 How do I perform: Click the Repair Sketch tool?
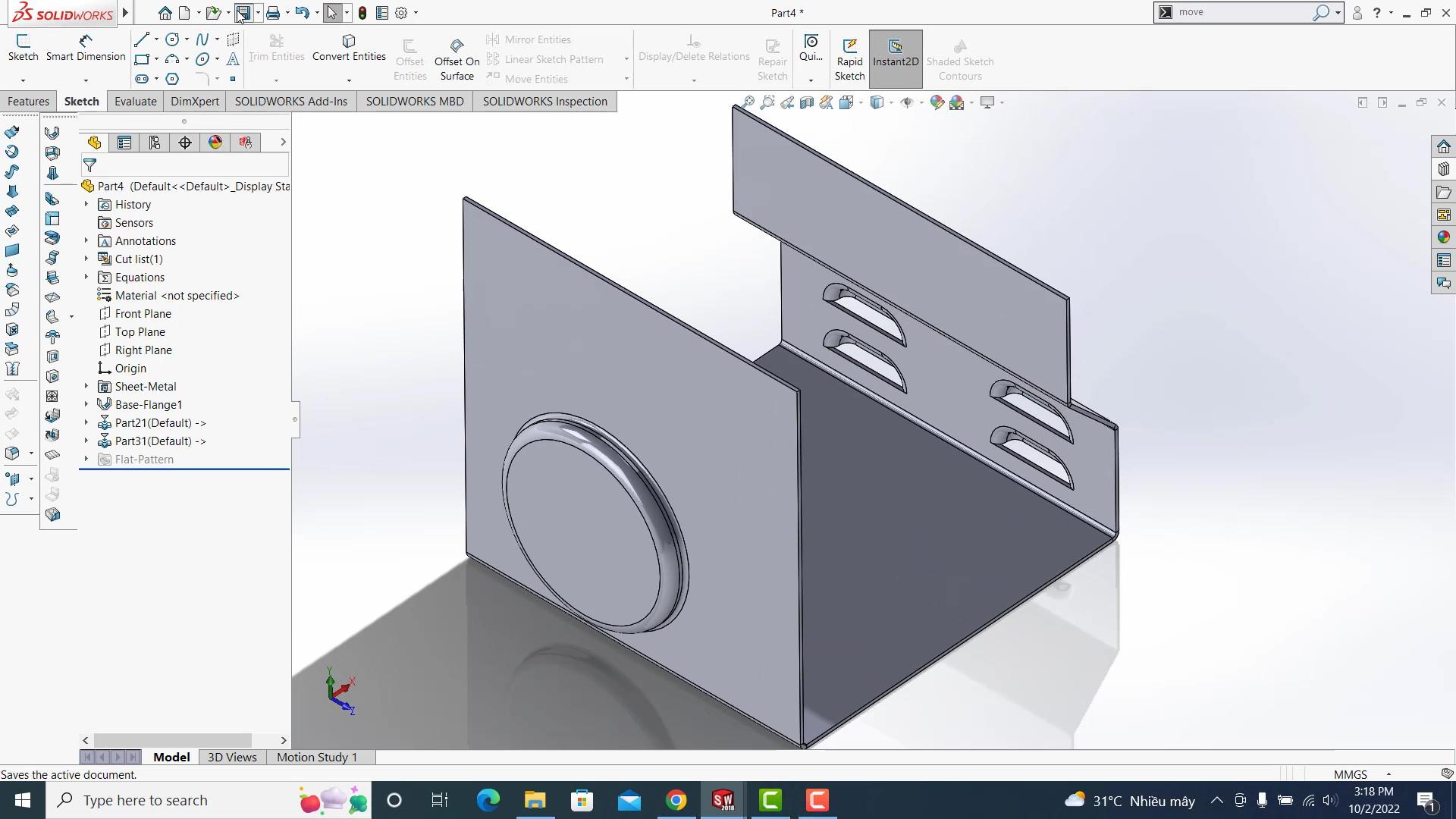[772, 57]
